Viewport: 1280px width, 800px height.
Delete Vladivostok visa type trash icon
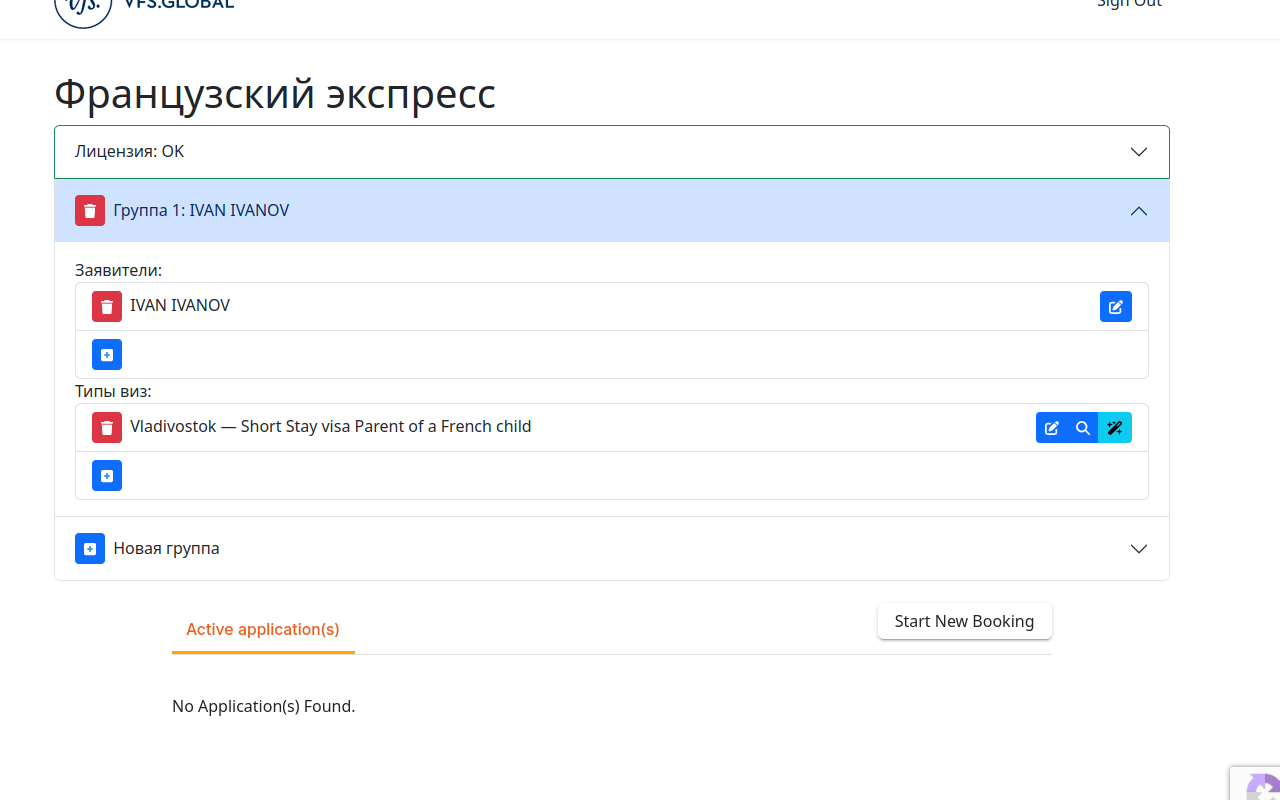click(107, 428)
